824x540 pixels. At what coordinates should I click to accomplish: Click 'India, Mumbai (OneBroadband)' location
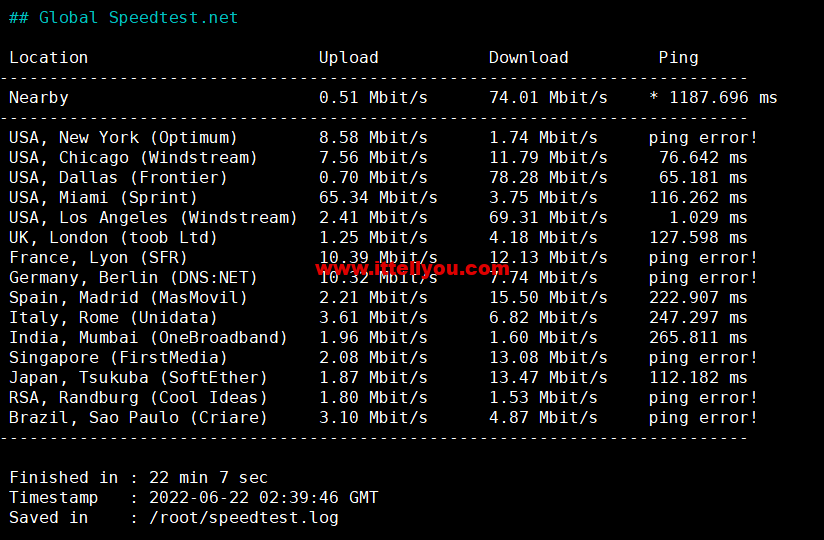point(148,338)
